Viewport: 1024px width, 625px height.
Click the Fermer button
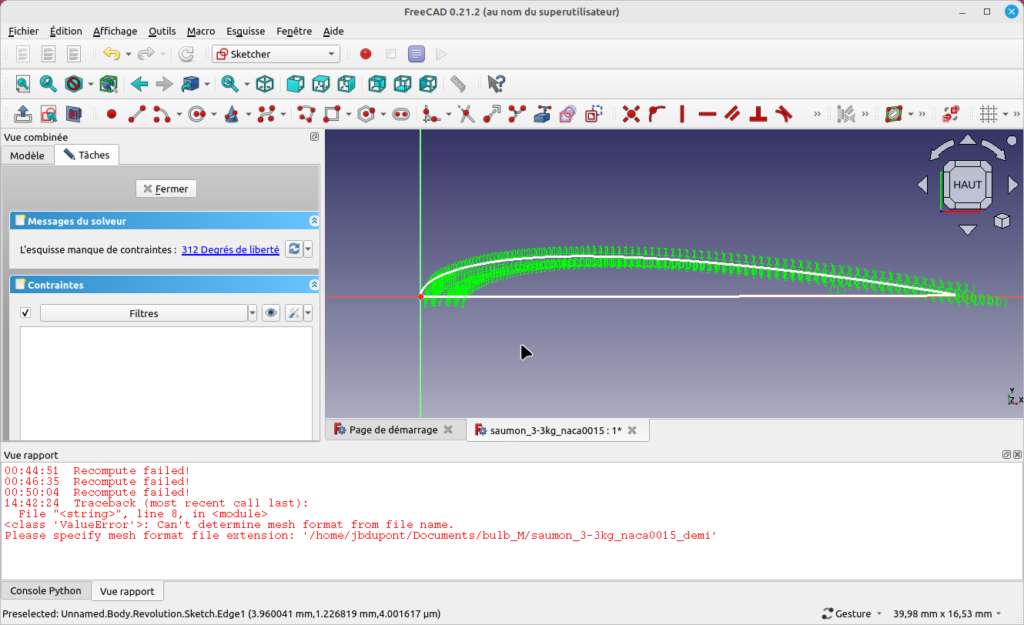coord(167,189)
